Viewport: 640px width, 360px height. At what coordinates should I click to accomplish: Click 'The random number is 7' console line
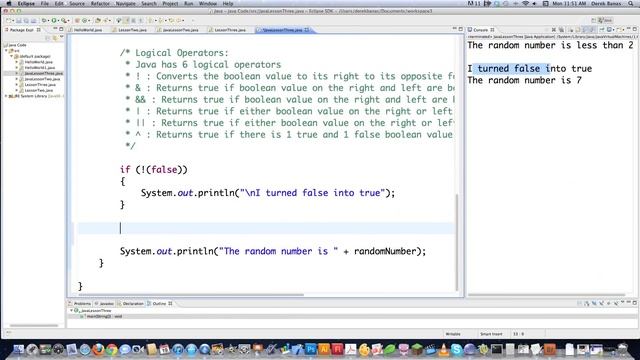(x=524, y=80)
